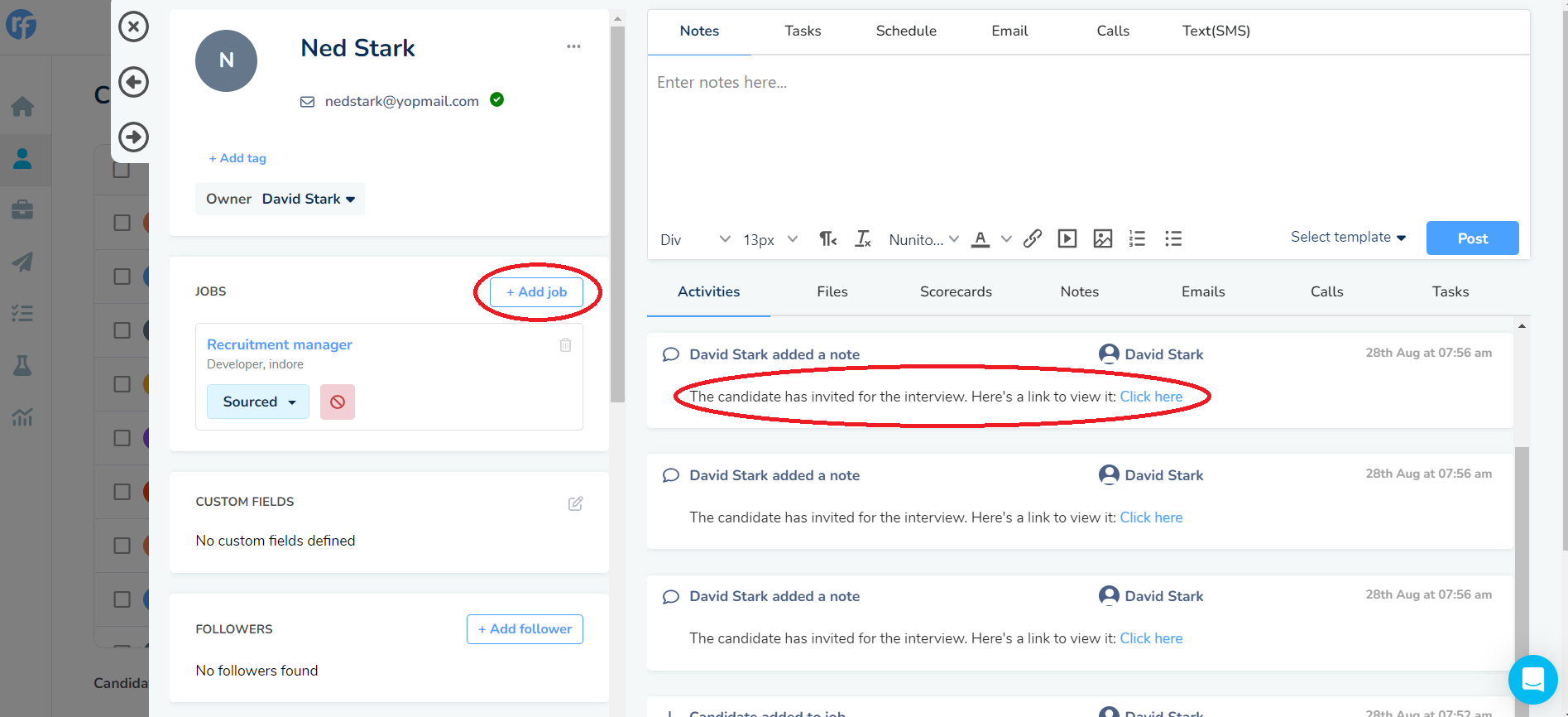1568x717 pixels.
Task: Open the Owner David Stark dropdown
Action: click(280, 199)
